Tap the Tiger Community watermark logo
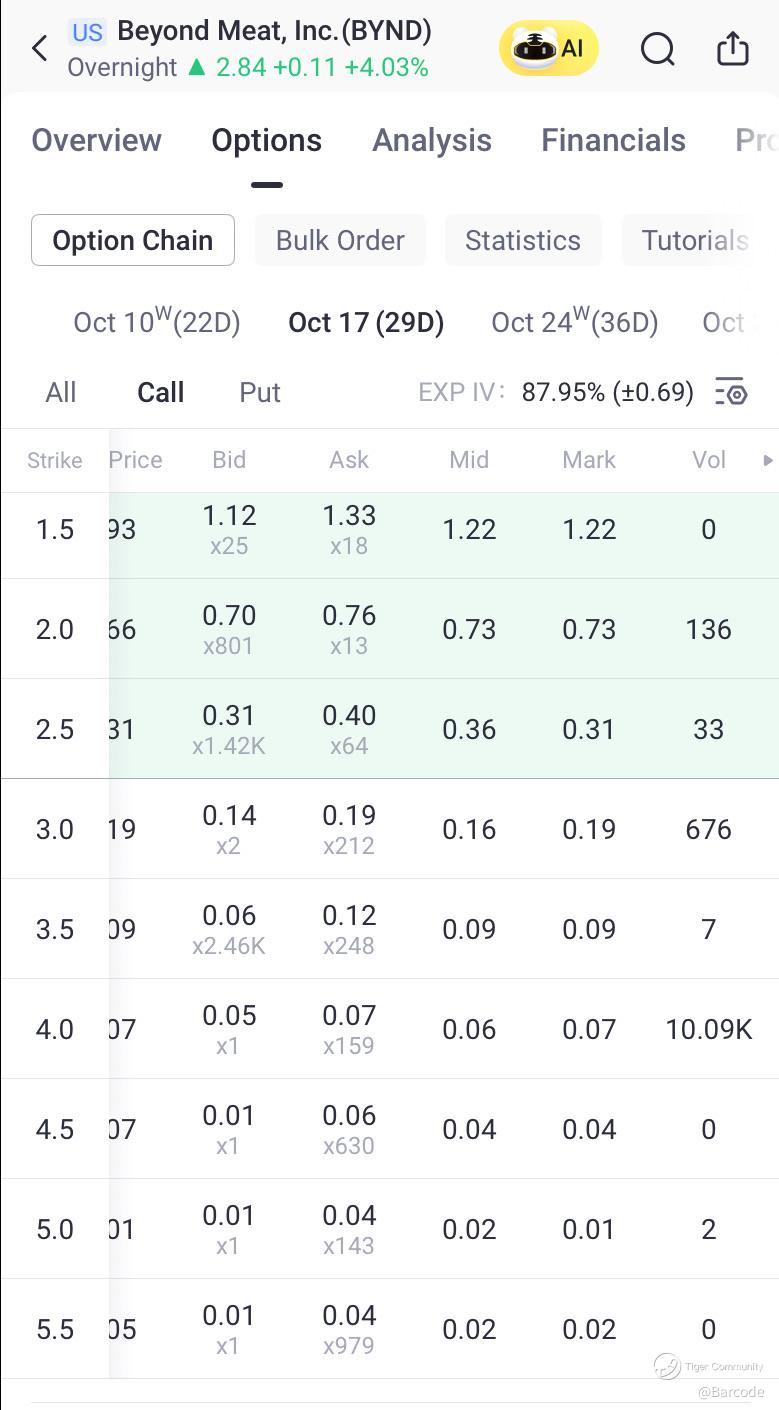This screenshot has width=779, height=1410. coord(668,1365)
